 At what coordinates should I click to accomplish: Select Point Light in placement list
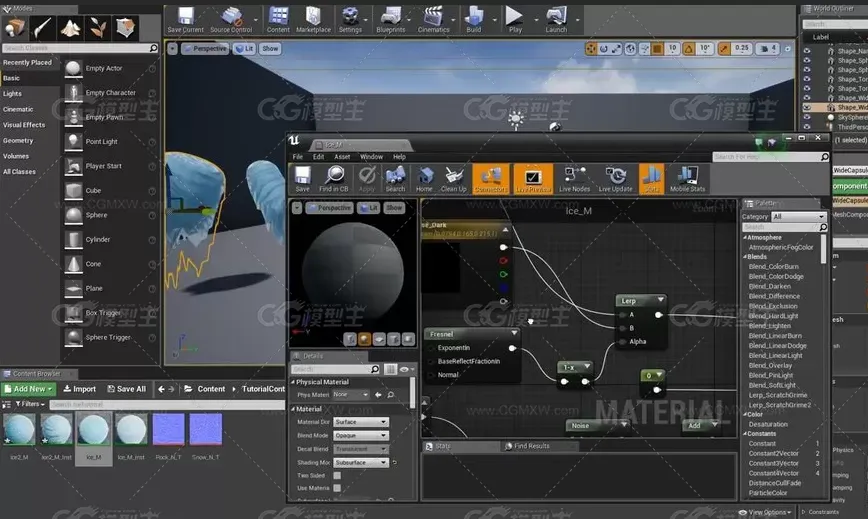(x=101, y=142)
